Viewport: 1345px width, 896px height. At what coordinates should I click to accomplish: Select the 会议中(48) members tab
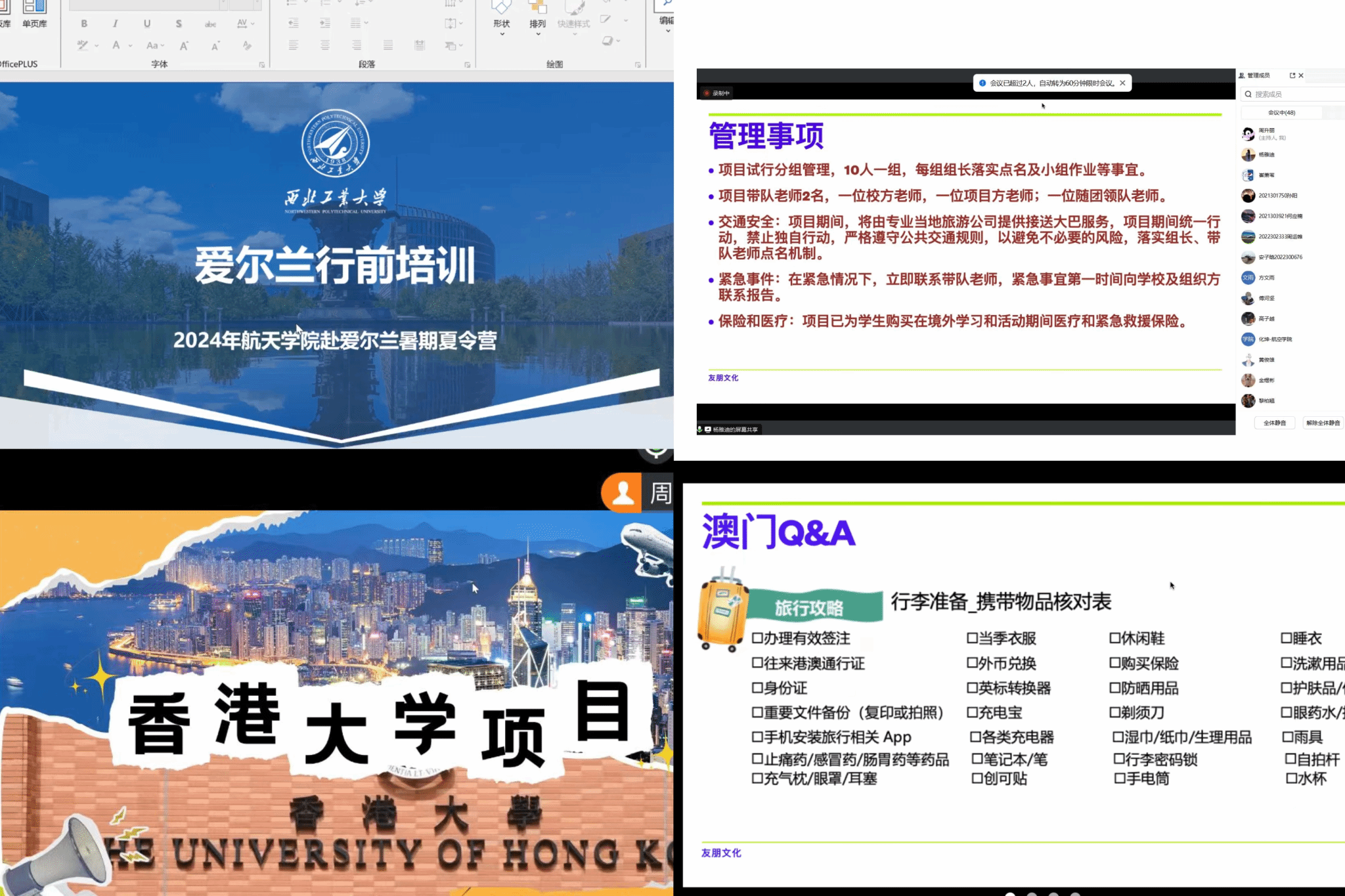click(1281, 113)
